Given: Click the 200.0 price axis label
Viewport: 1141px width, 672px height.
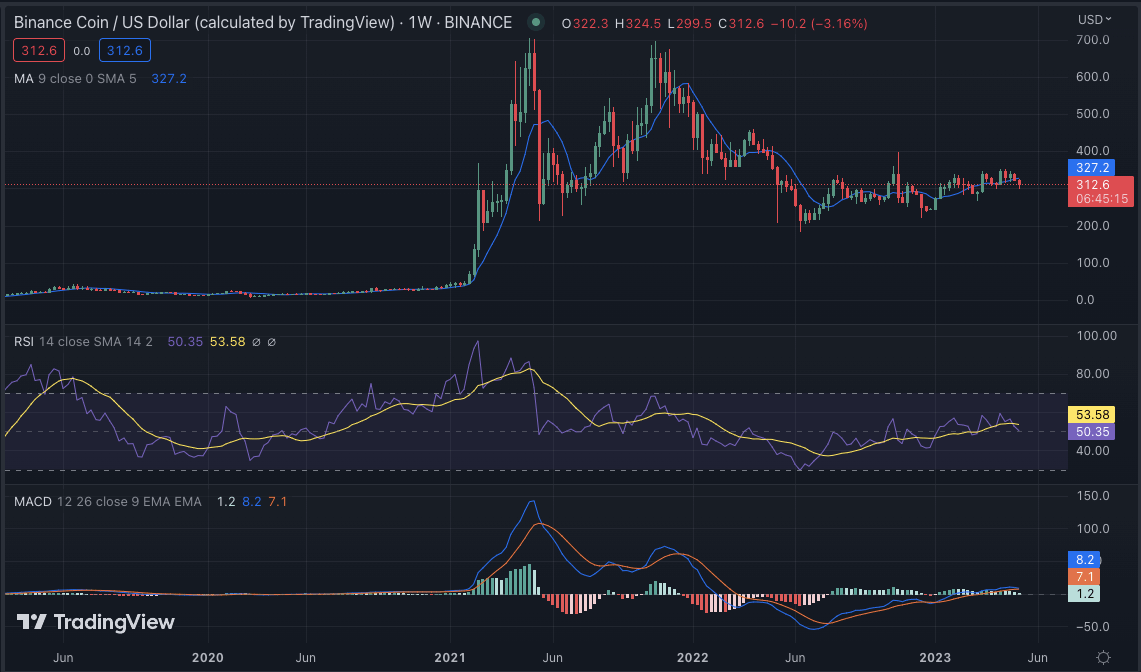Looking at the screenshot, I should 1093,226.
